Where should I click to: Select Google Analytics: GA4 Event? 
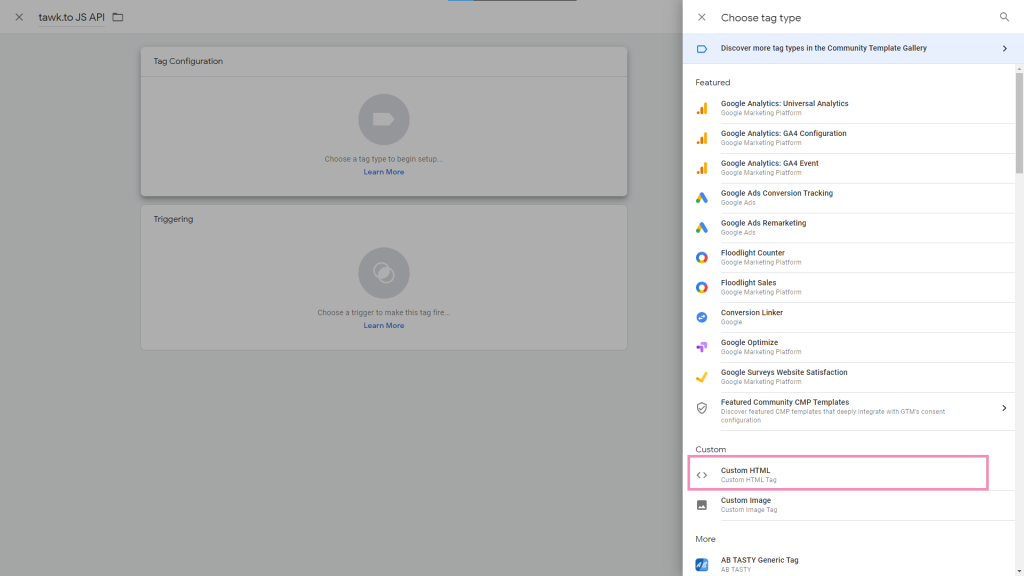(853, 168)
